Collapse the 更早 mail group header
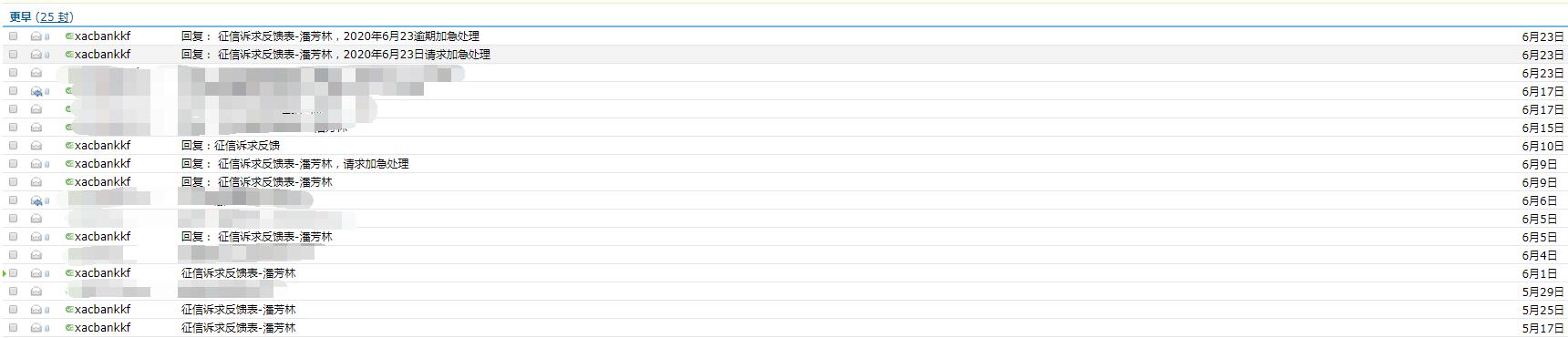Image resolution: width=1568 pixels, height=338 pixels. (x=20, y=16)
